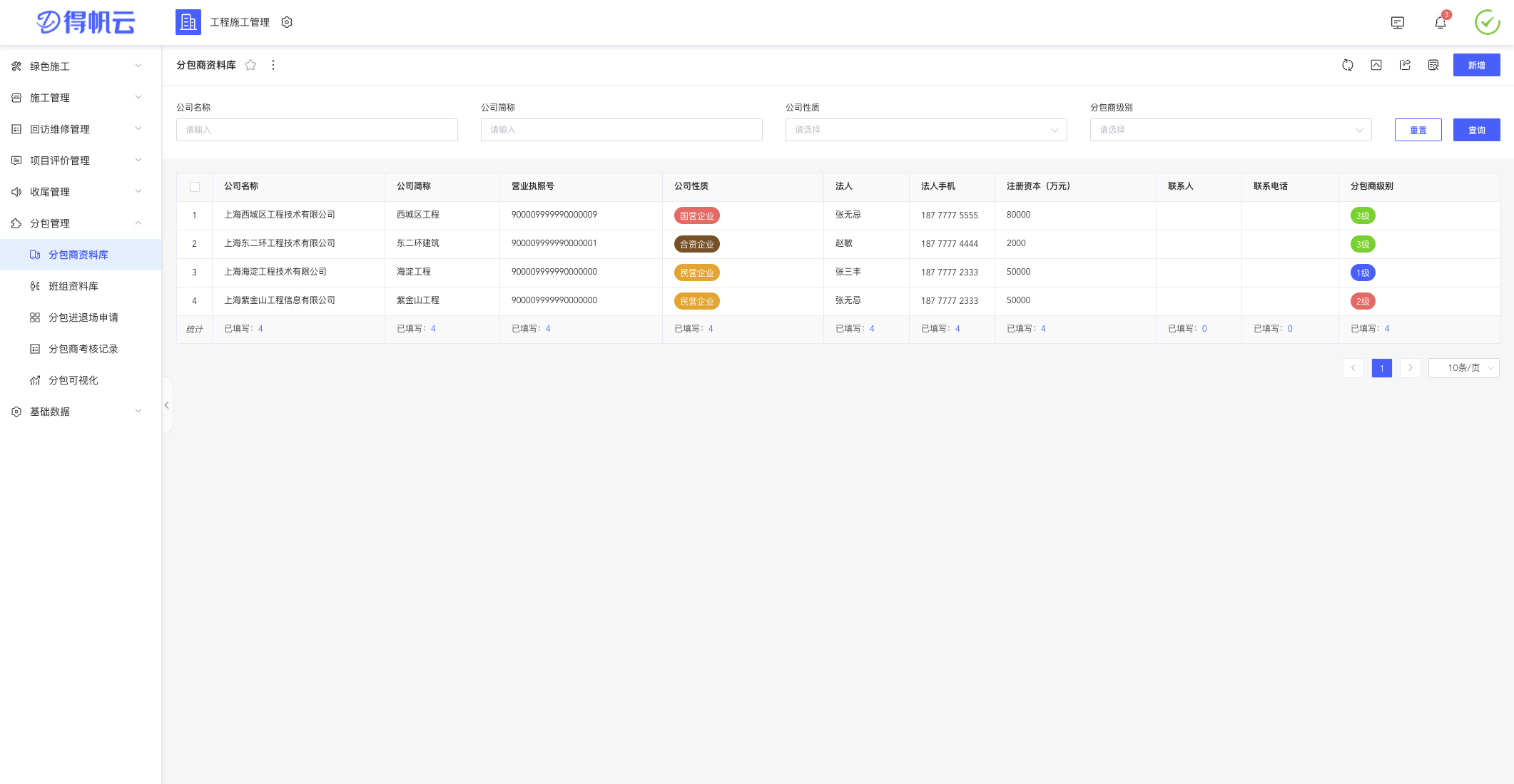Click 赵敏 in the 法人 column
This screenshot has height=784, width=1514.
(844, 243)
